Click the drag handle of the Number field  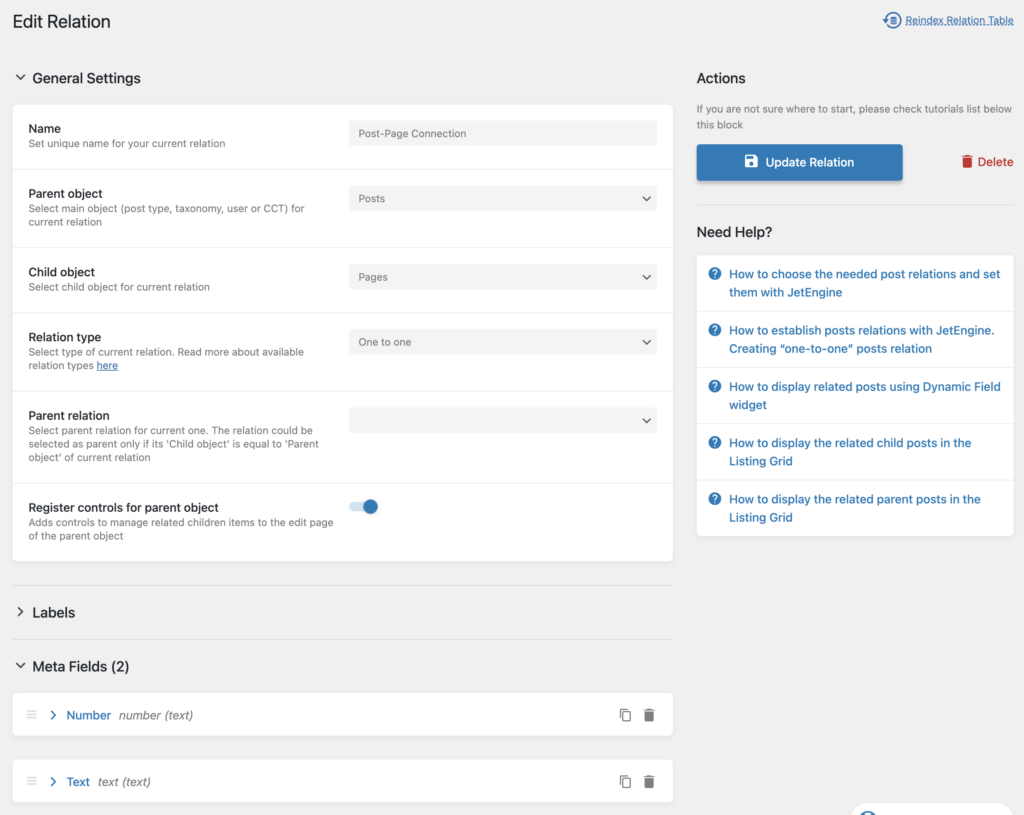pos(30,714)
